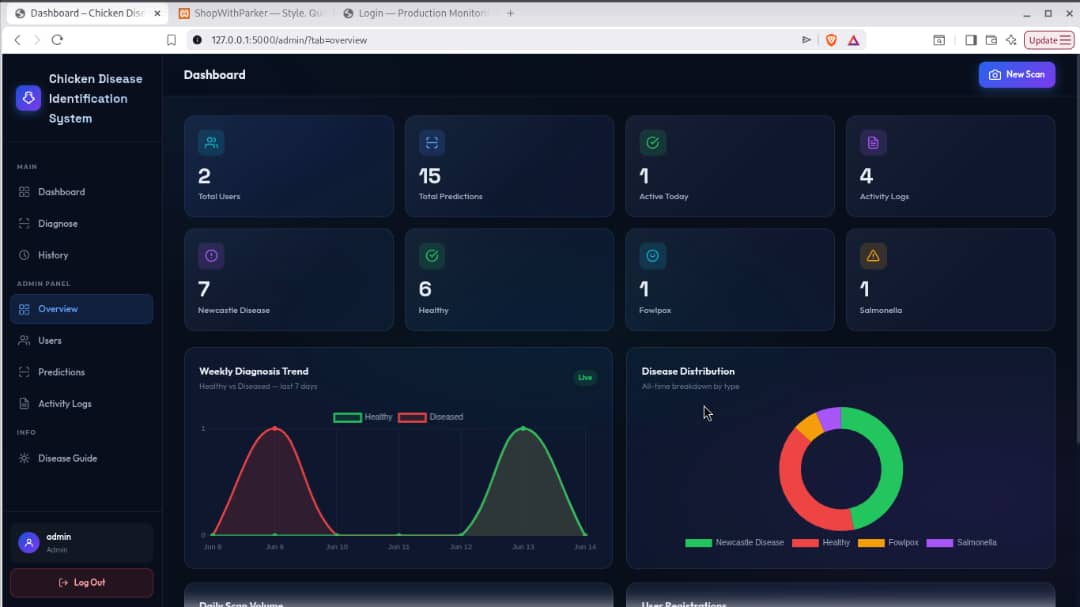Click the Fowlpox smiley icon
The width and height of the screenshot is (1080, 607).
pyautogui.click(x=652, y=256)
